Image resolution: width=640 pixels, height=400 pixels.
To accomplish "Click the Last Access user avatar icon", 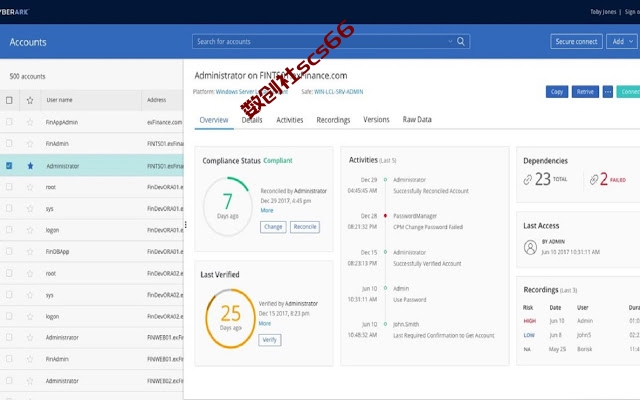I will pos(530,247).
